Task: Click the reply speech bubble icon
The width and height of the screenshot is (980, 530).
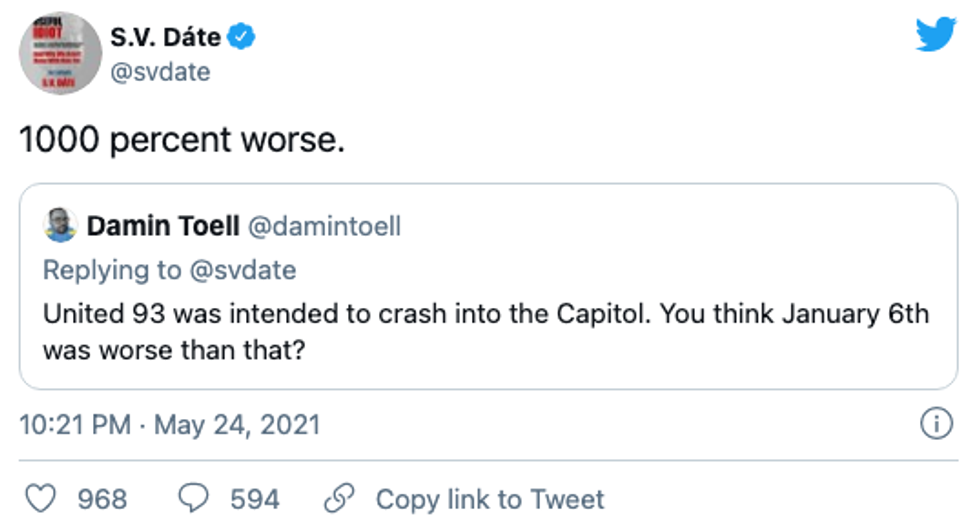Action: (192, 498)
